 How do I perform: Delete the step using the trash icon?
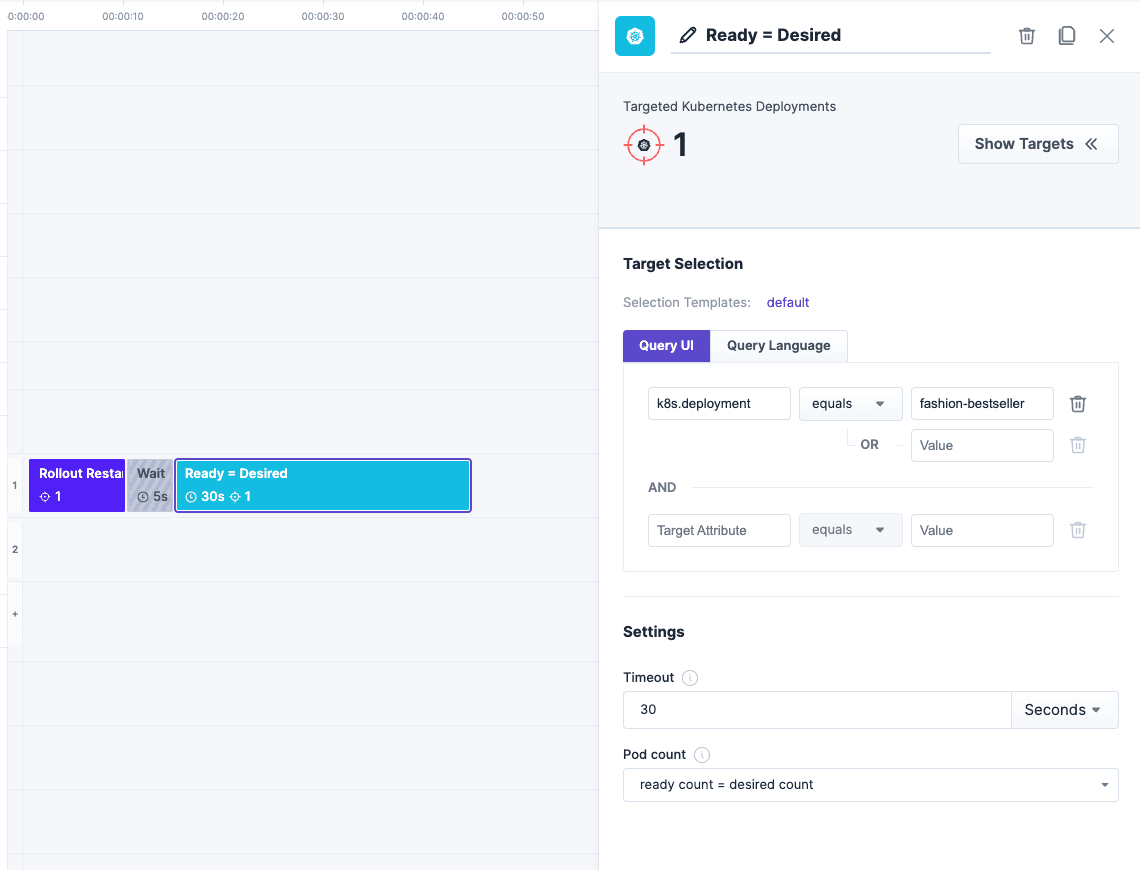pos(1026,35)
